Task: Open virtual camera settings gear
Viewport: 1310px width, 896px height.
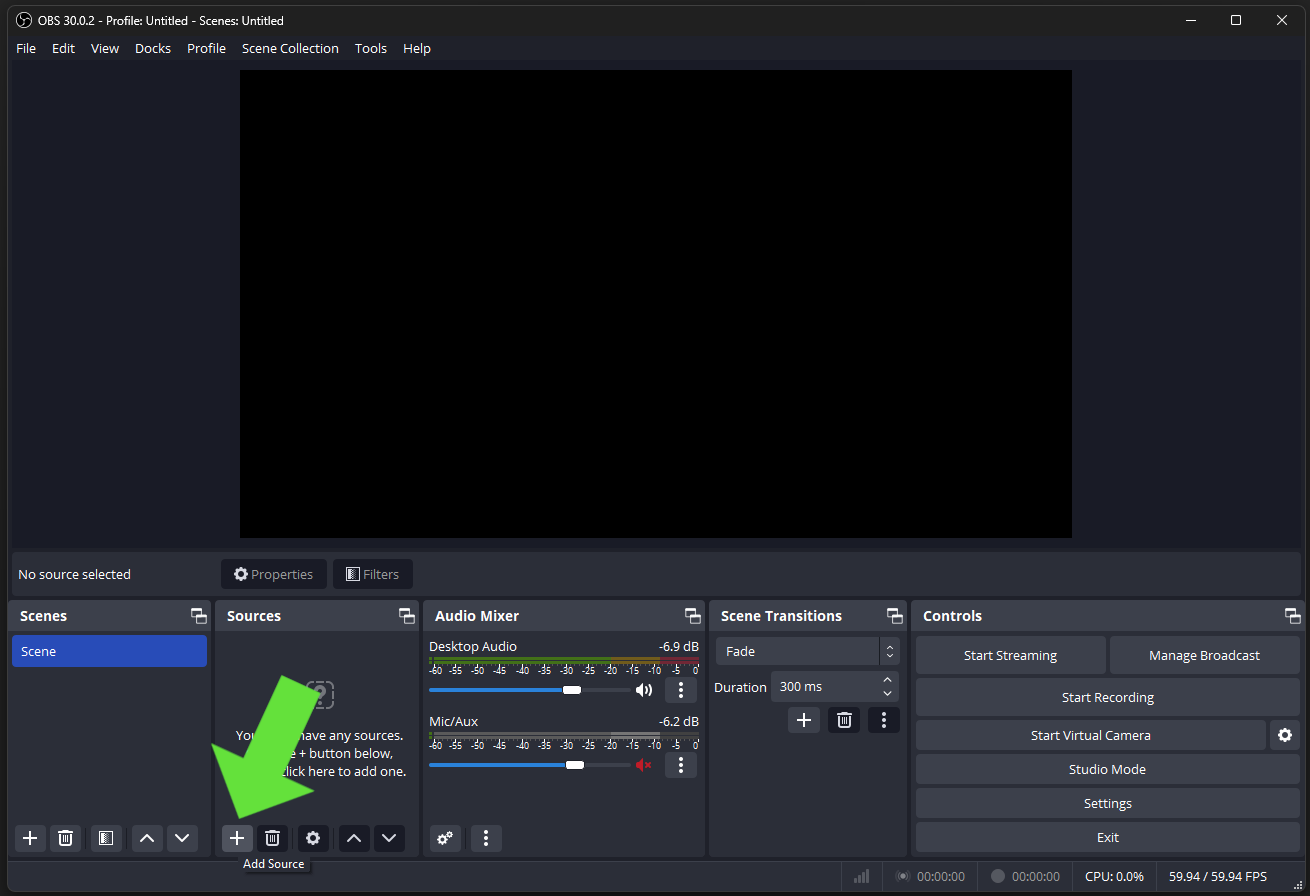Action: 1285,735
